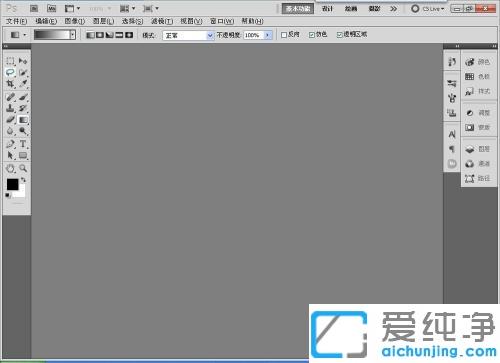This screenshot has height=363, width=500.
Task: Open the 图层(L) menu
Action: [x=103, y=21]
